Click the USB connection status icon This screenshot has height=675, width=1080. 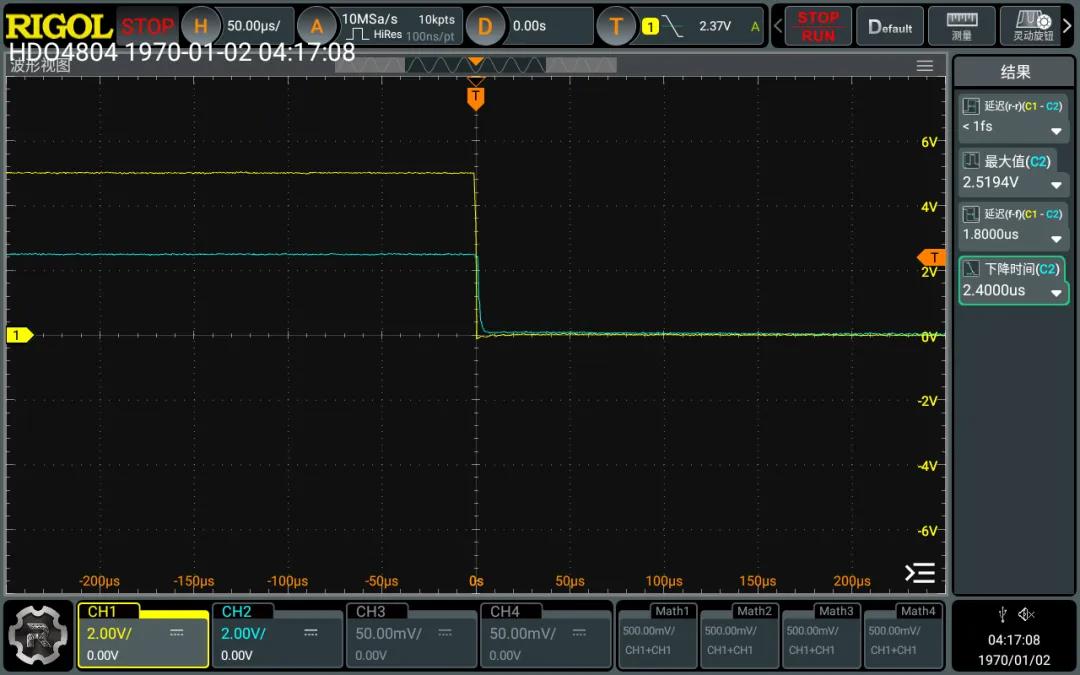tap(1002, 614)
